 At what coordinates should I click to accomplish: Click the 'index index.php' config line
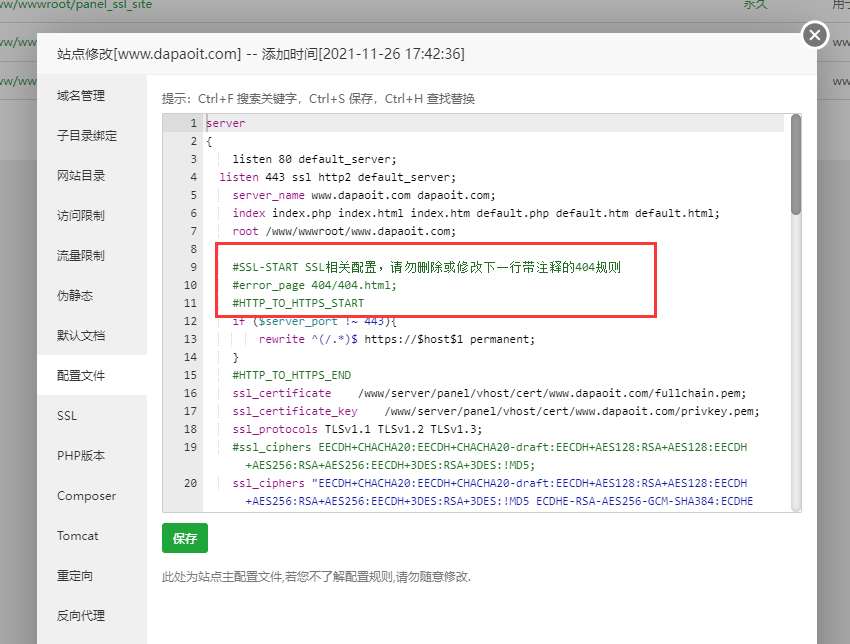click(x=476, y=213)
